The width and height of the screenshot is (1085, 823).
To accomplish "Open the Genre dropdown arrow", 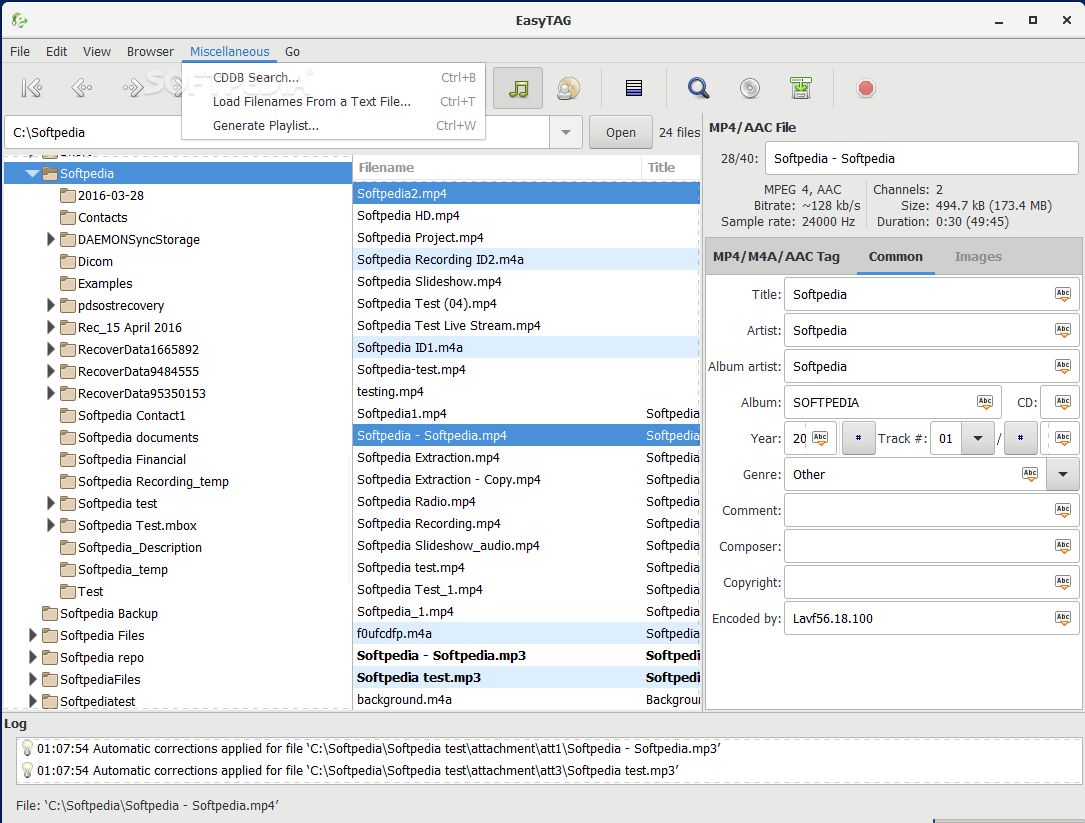I will 1063,474.
